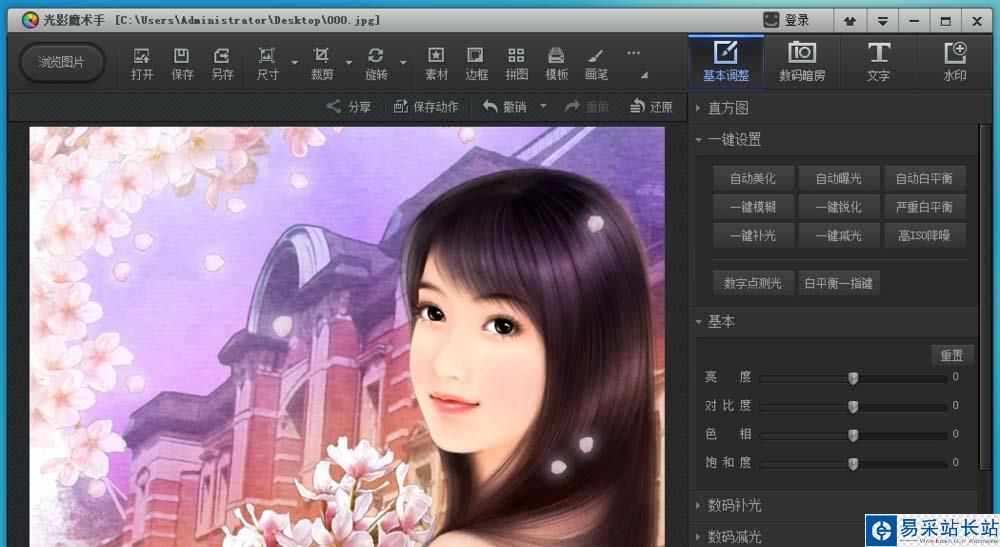Image resolution: width=1000 pixels, height=547 pixels.
Task: Apply 严重白平衡 correction
Action: click(x=924, y=207)
